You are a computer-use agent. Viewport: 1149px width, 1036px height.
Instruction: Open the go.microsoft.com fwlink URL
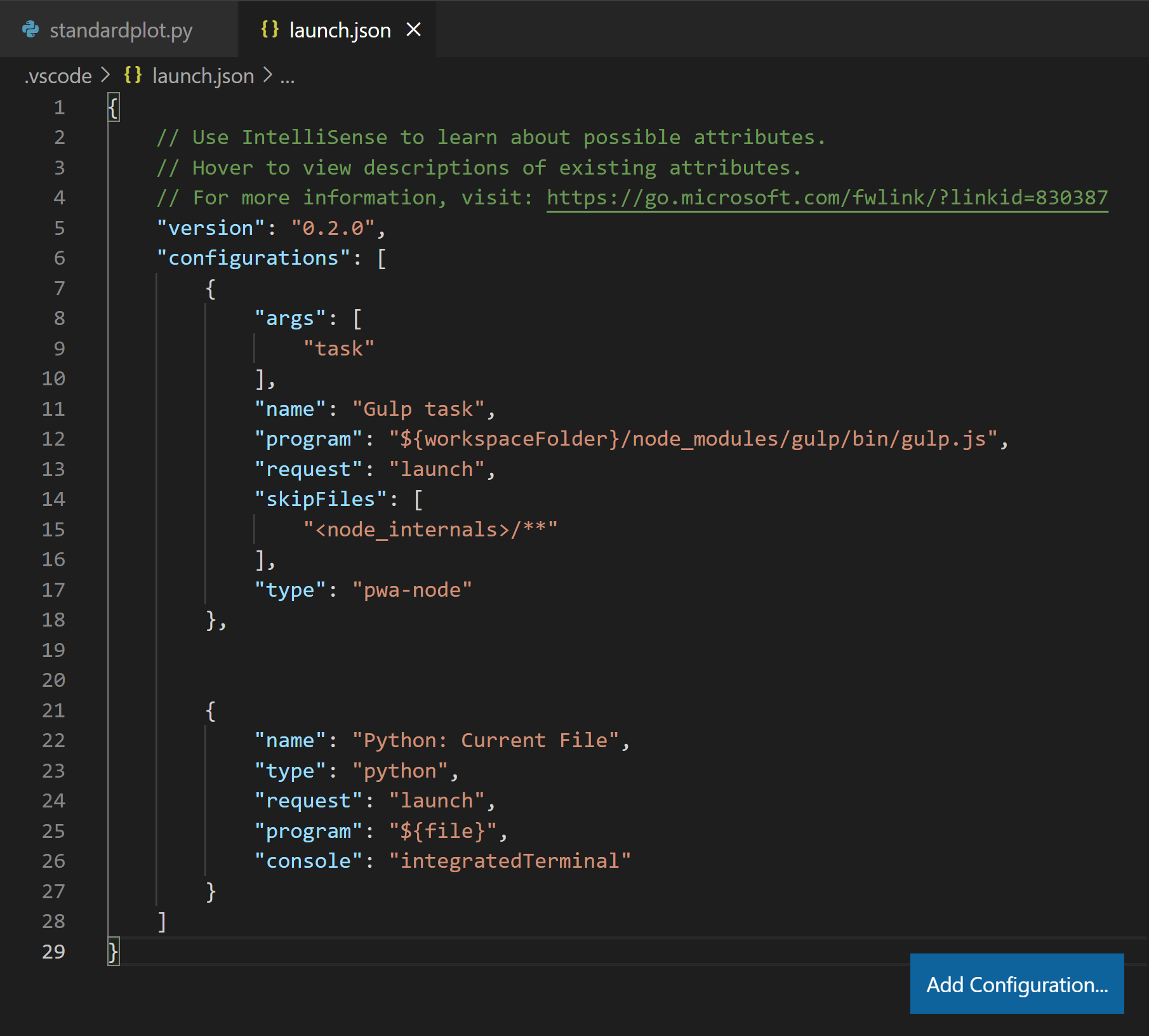827,197
